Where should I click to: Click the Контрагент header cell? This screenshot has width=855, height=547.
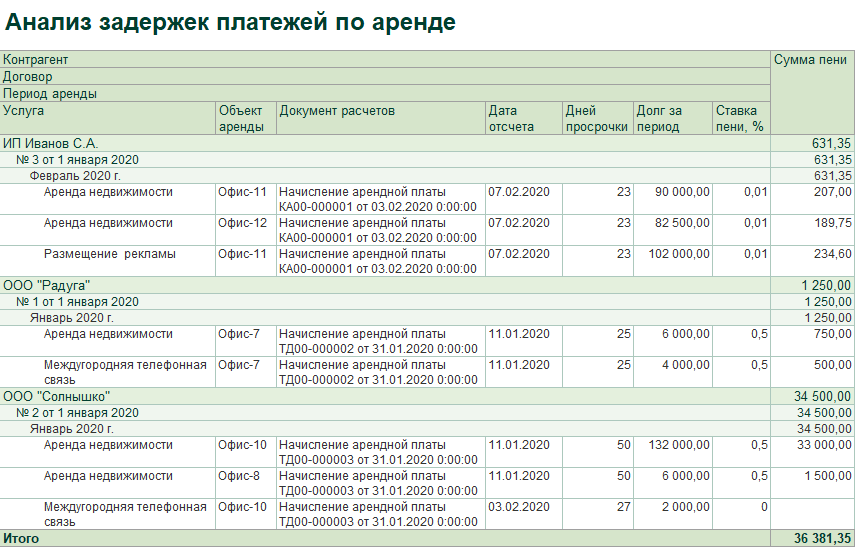(x=385, y=59)
